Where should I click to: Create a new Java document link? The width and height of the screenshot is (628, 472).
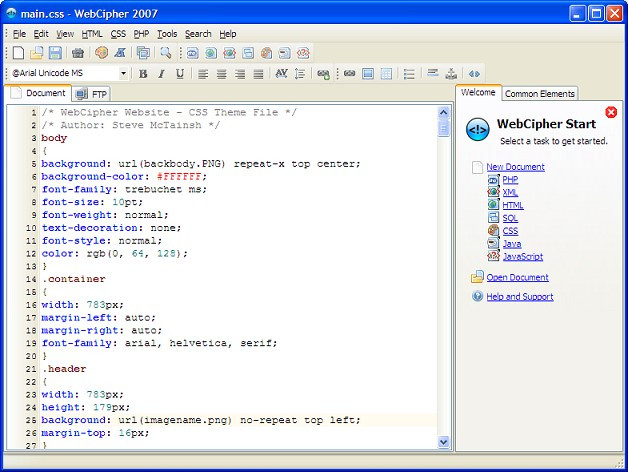pyautogui.click(x=512, y=244)
